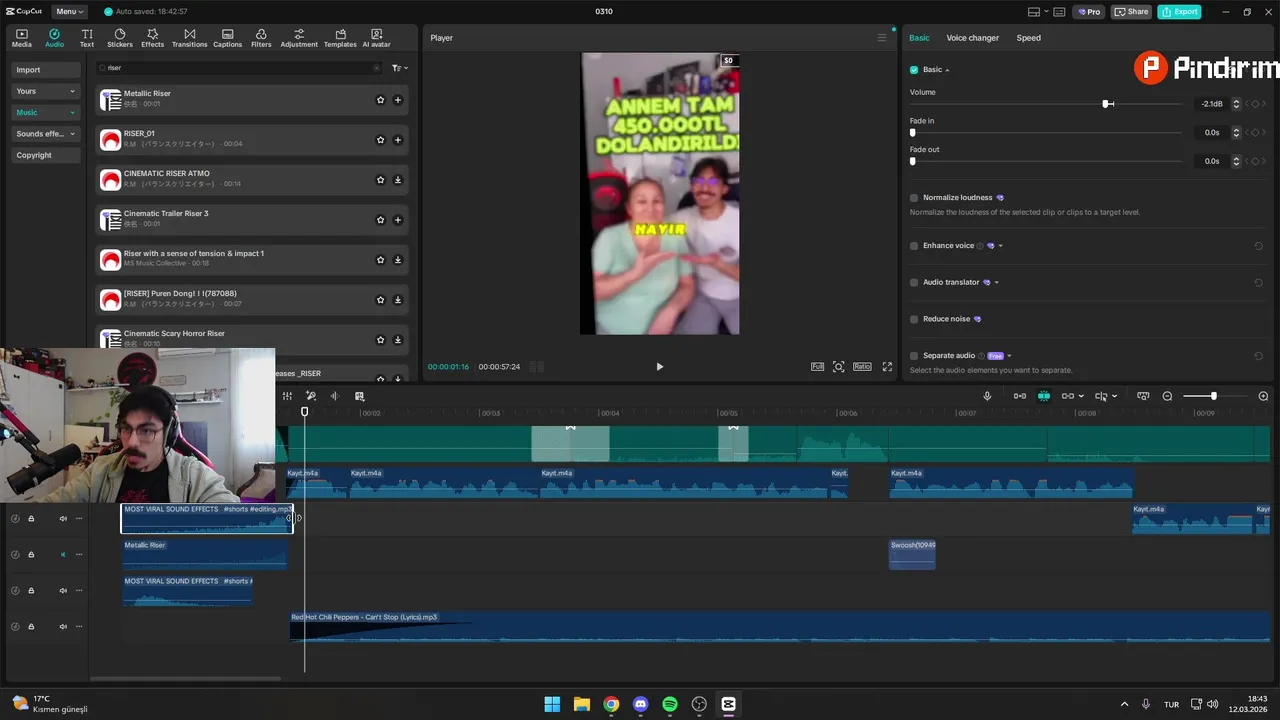This screenshot has width=1280, height=720.
Task: Select the Copyright category
Action: pos(46,155)
